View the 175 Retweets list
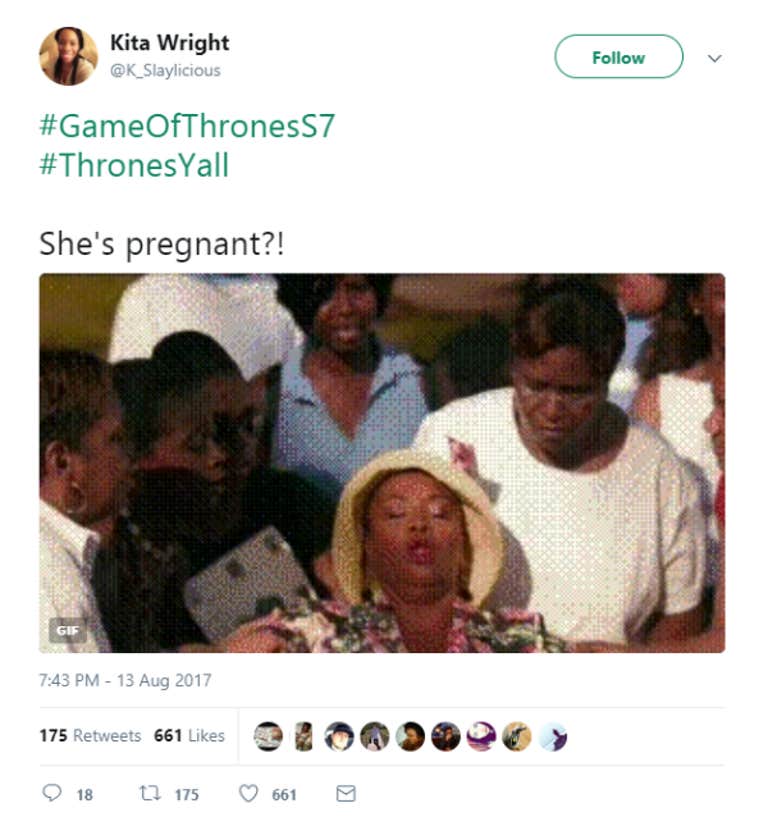 (x=90, y=735)
